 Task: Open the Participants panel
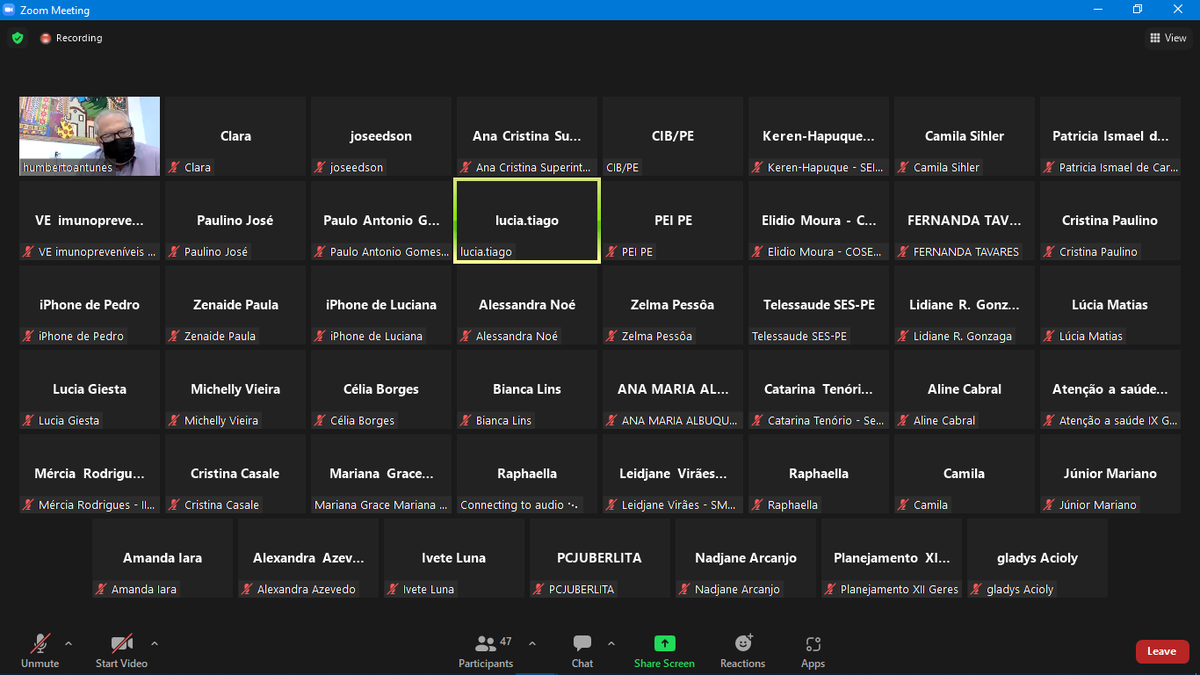pyautogui.click(x=486, y=651)
